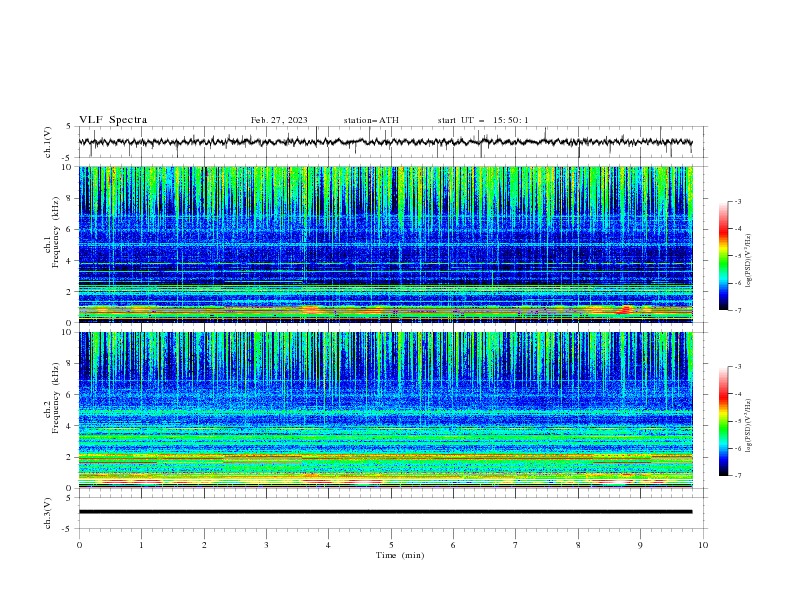Click the ch.1 color scale bar
Viewport: 792px width, 612px height.
[x=723, y=256]
